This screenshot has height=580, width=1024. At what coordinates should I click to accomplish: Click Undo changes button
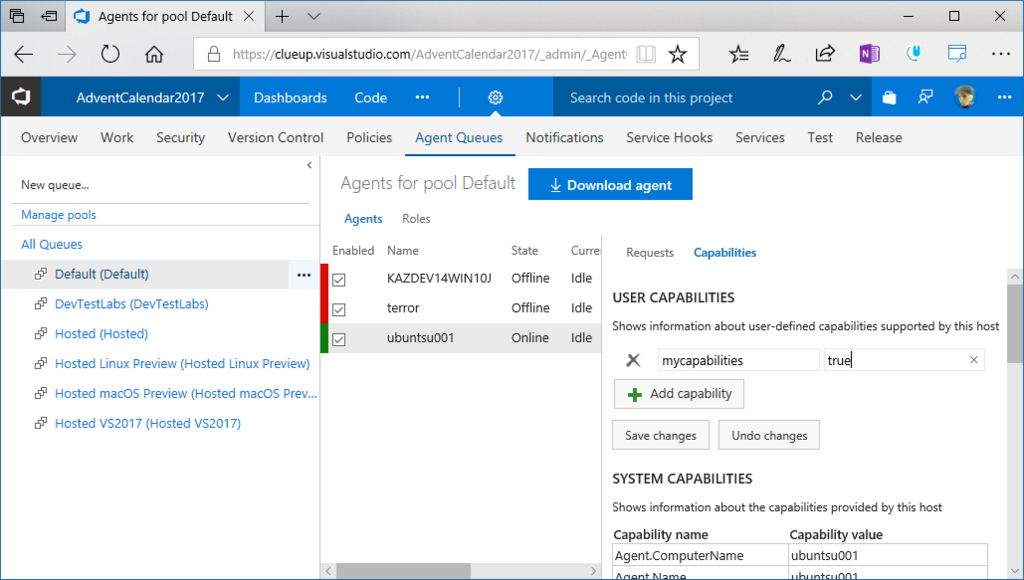tap(769, 436)
